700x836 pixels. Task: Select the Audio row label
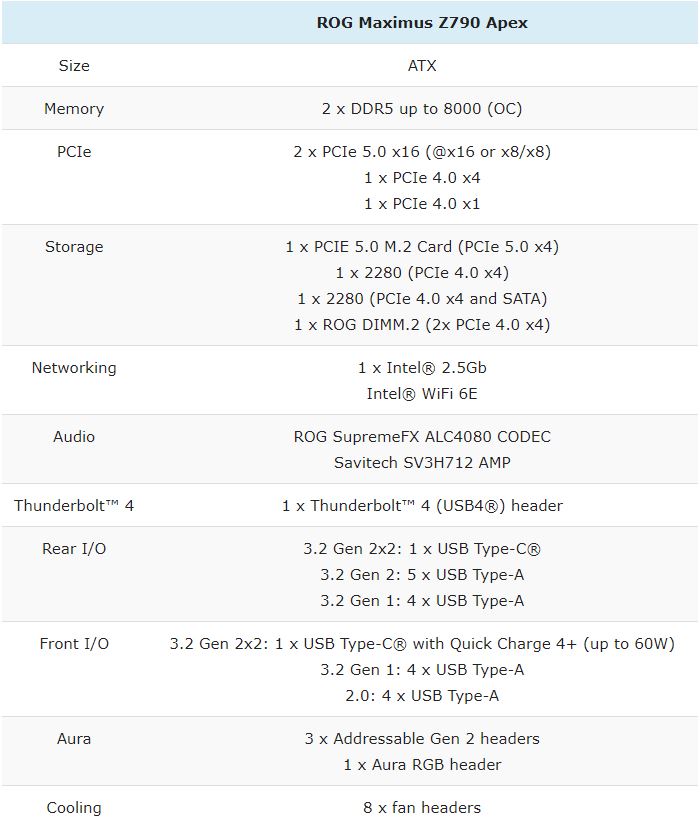pyautogui.click(x=74, y=437)
